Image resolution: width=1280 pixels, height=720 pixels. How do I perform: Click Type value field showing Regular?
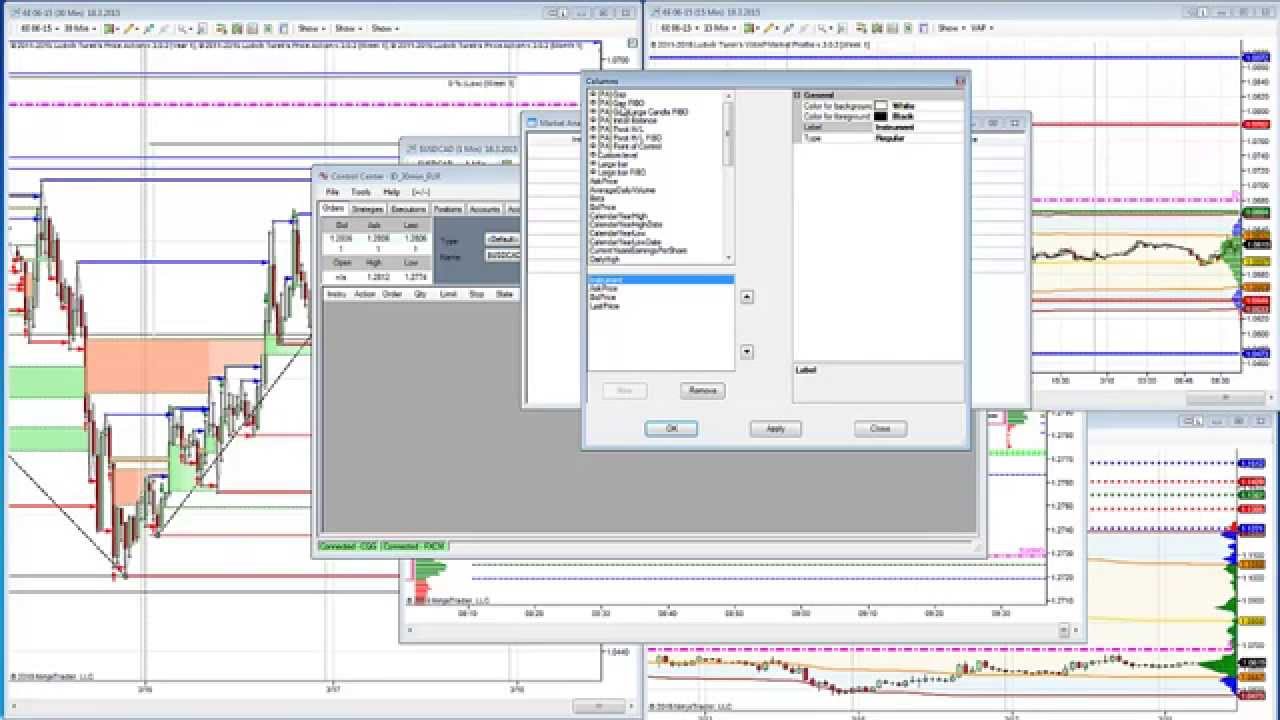918,138
